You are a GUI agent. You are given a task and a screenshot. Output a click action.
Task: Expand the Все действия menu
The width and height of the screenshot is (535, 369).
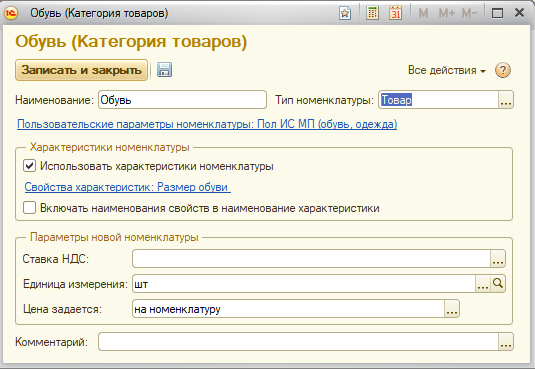[x=447, y=70]
